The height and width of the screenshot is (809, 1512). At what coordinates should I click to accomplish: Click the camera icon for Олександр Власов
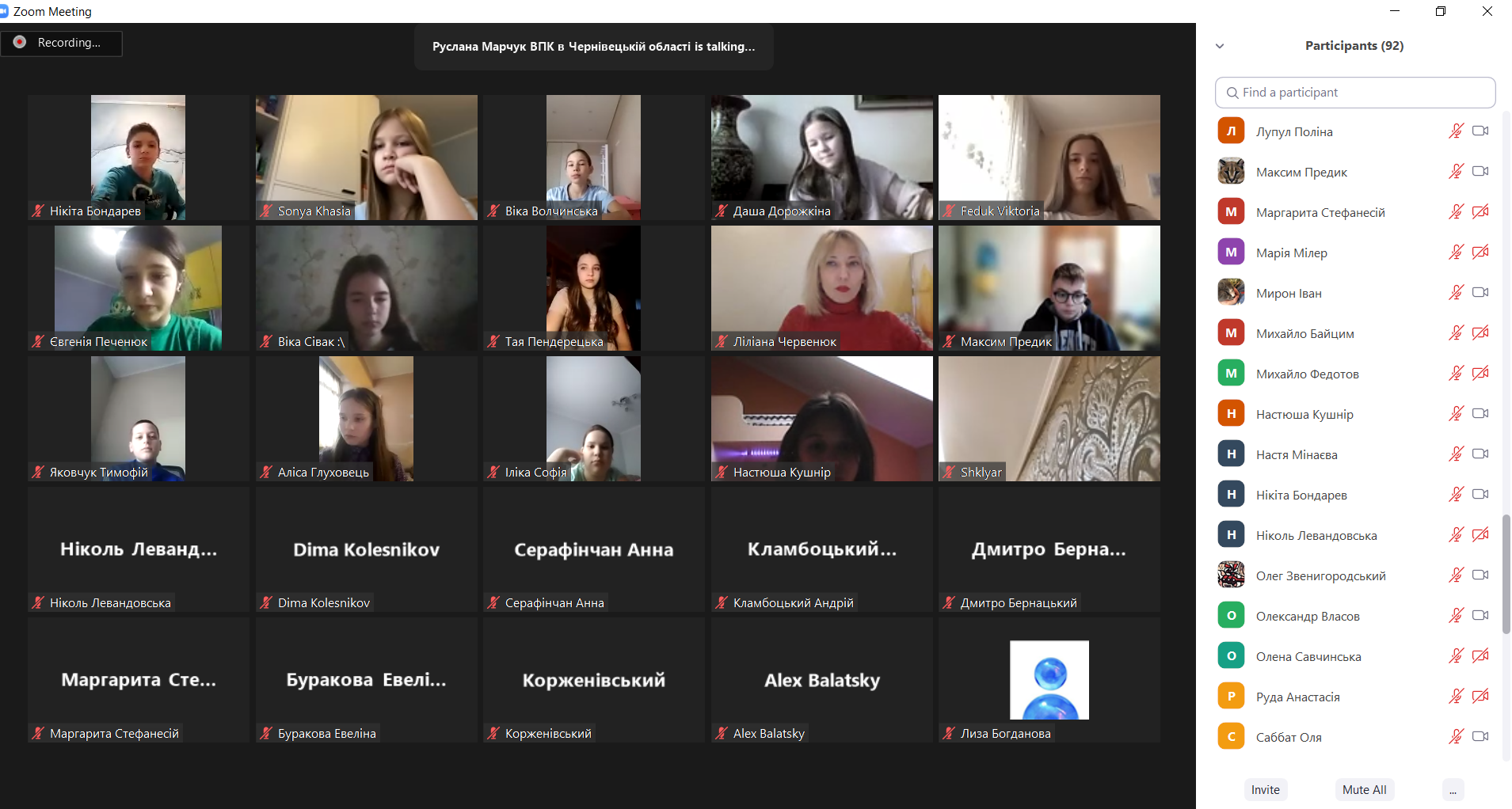pos(1480,616)
